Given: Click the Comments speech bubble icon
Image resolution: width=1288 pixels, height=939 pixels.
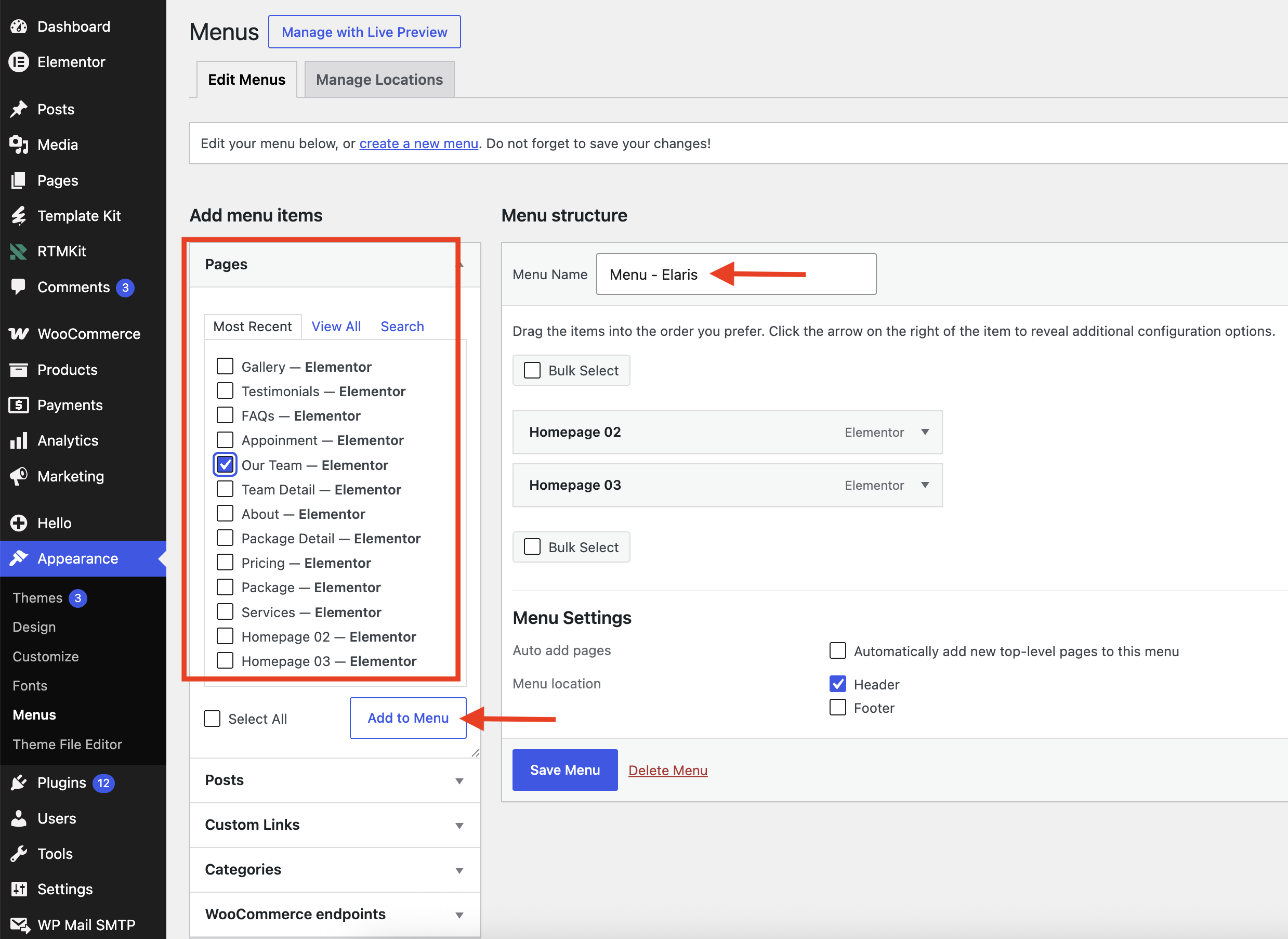Looking at the screenshot, I should 19,287.
